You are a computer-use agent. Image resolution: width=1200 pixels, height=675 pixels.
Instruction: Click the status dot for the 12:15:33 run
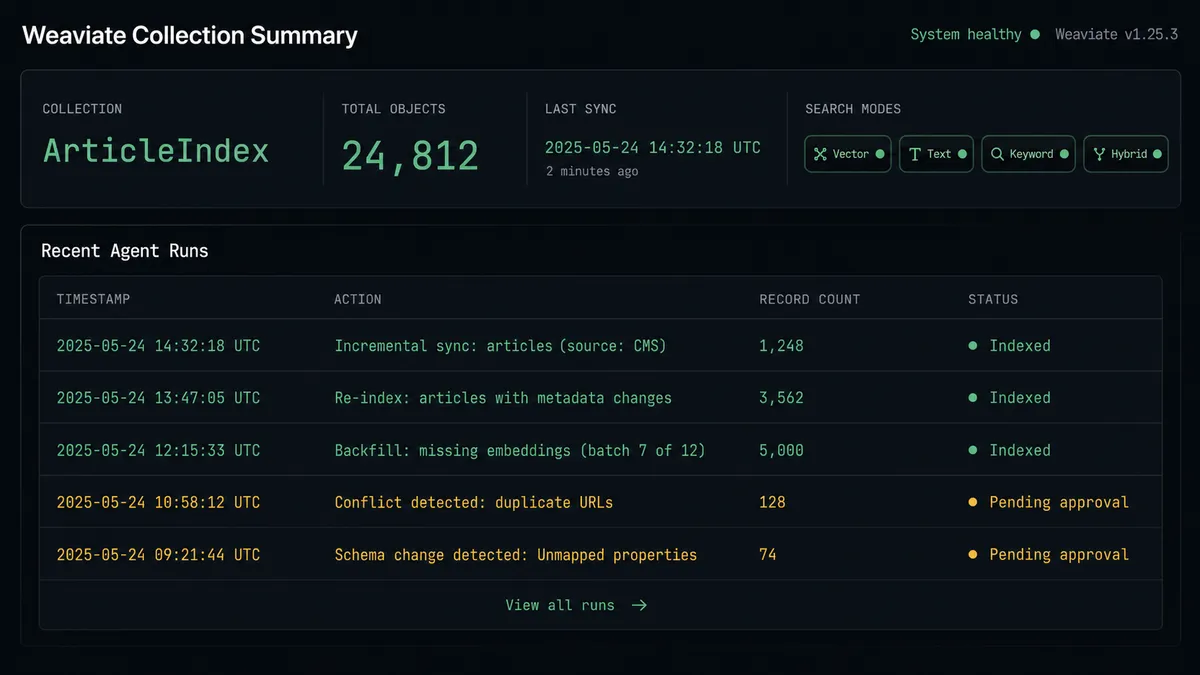tap(973, 450)
